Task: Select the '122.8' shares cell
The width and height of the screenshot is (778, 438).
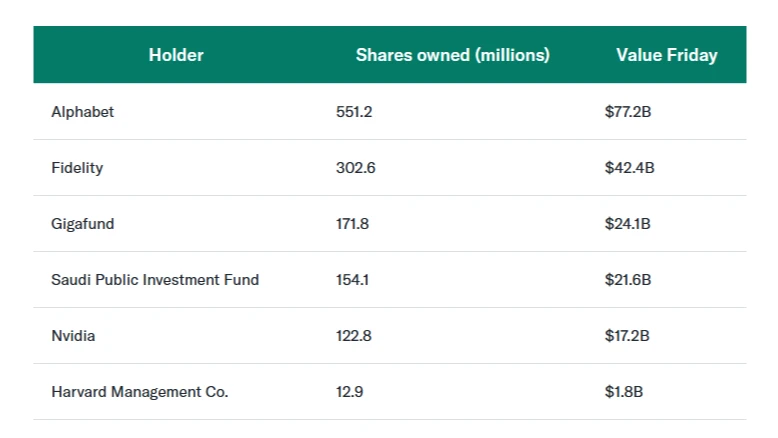Action: tap(353, 336)
